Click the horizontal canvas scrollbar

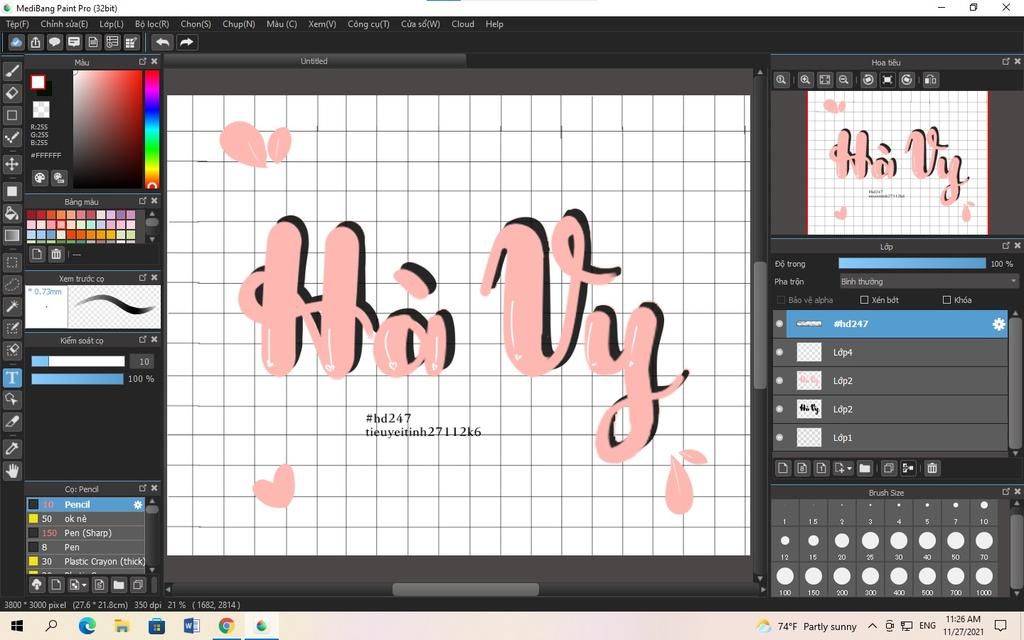coord(466,589)
